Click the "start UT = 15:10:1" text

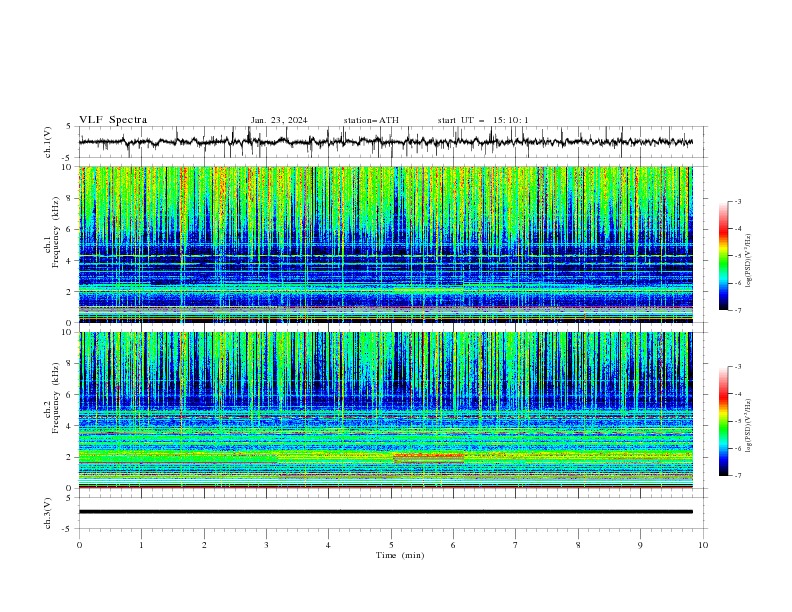(483, 120)
